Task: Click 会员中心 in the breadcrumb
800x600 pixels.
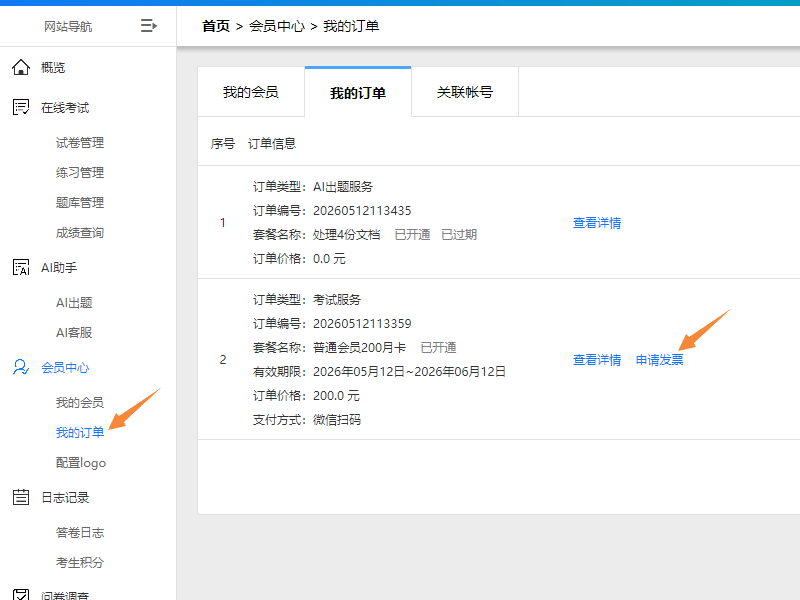Action: coord(277,26)
